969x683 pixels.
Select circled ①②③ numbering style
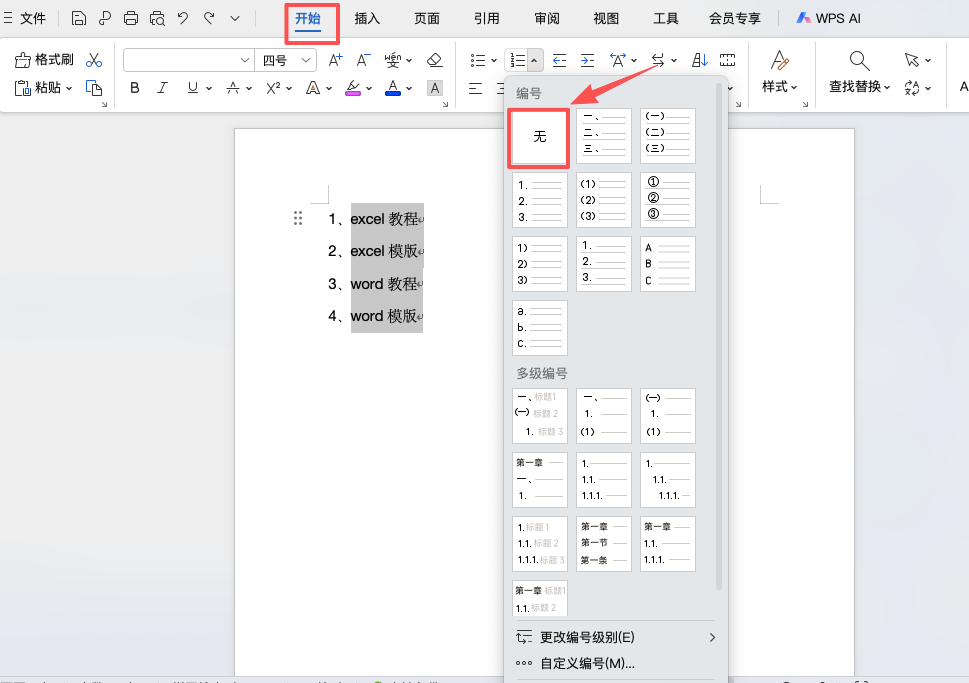point(668,200)
